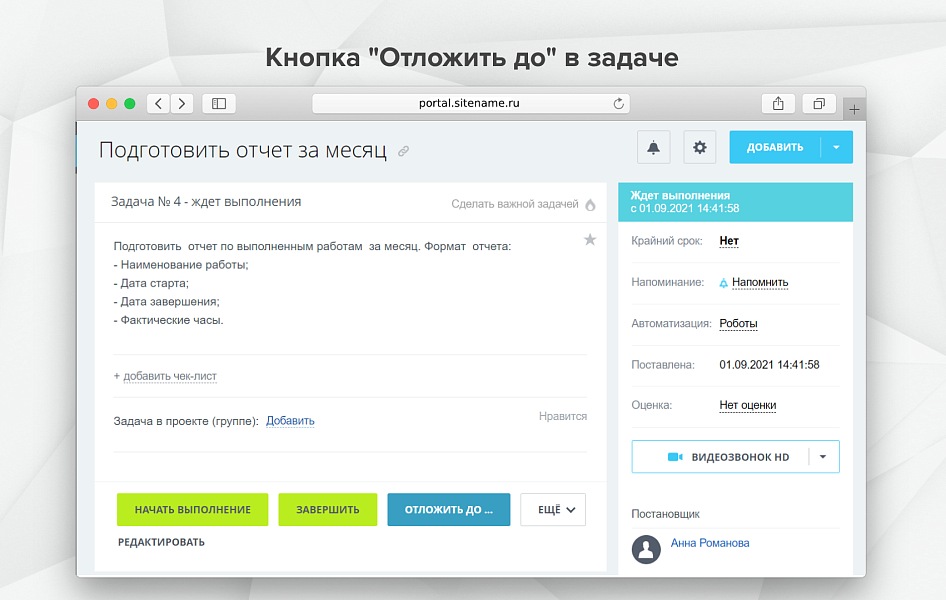
Task: Click the alarm clock icon beside Напомнить
Action: [x=725, y=282]
